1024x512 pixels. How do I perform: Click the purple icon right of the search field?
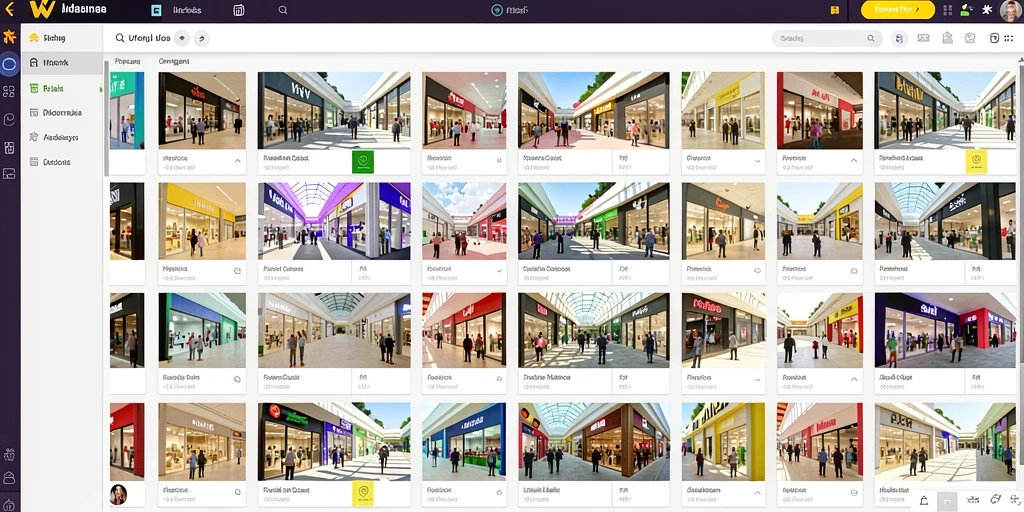tap(899, 39)
